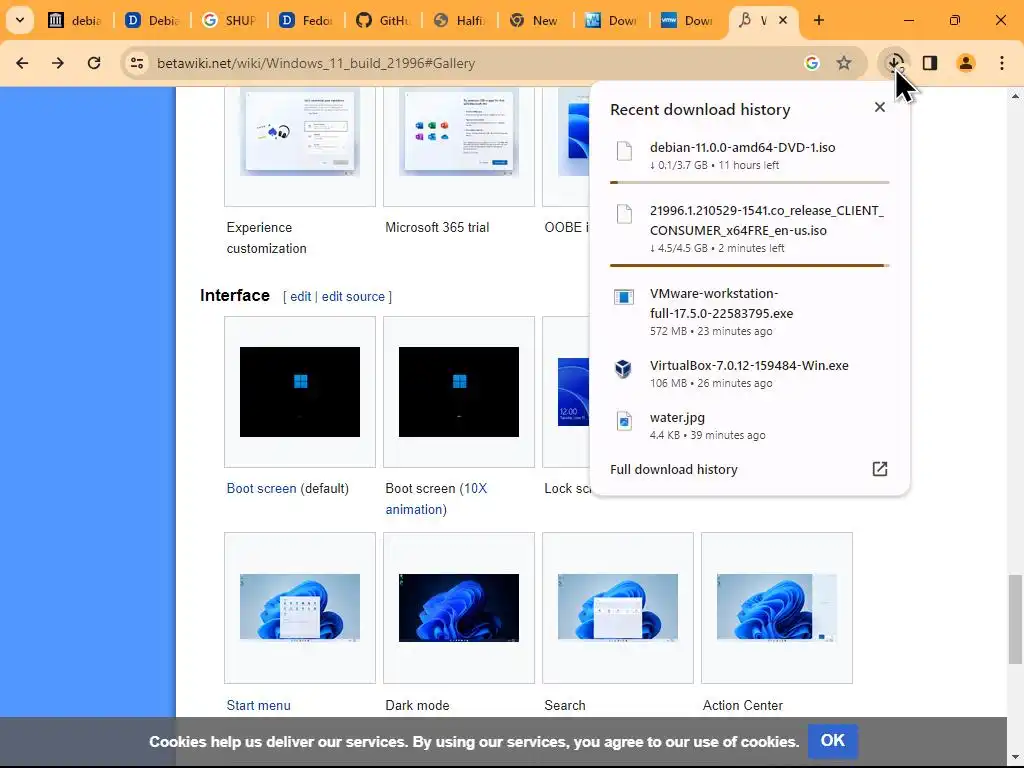This screenshot has width=1024, height=768.
Task: Open Boot screen default thumbnail
Action: tap(300, 392)
